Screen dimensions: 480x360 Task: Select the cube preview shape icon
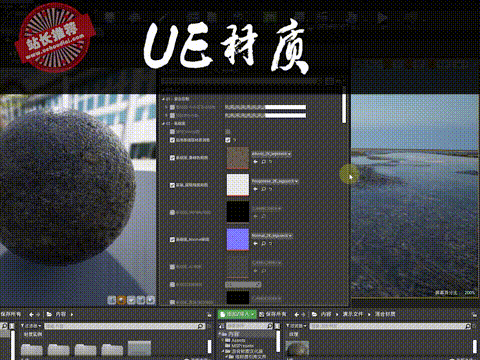coord(141,300)
